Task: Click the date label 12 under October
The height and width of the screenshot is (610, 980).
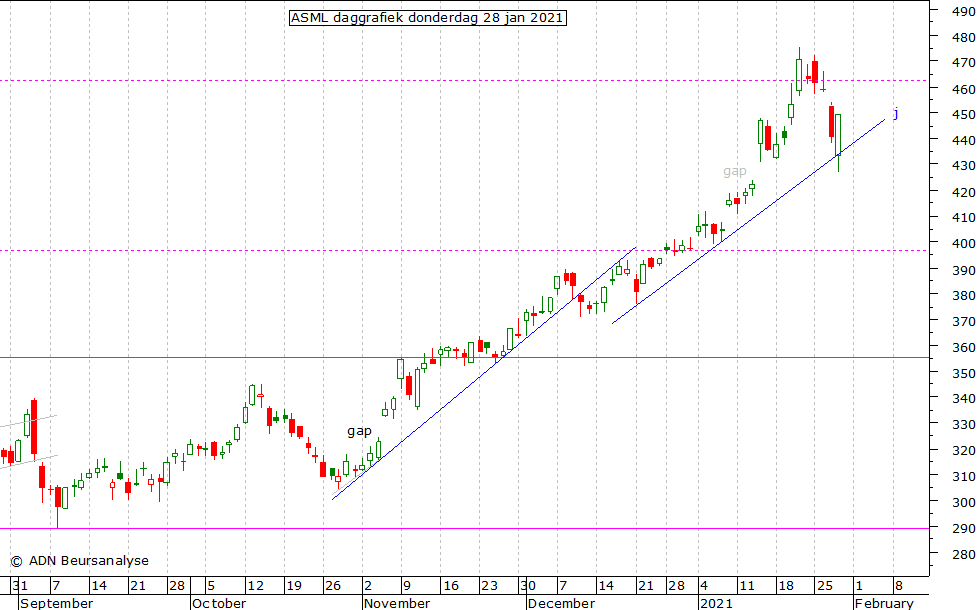Action: 255,586
